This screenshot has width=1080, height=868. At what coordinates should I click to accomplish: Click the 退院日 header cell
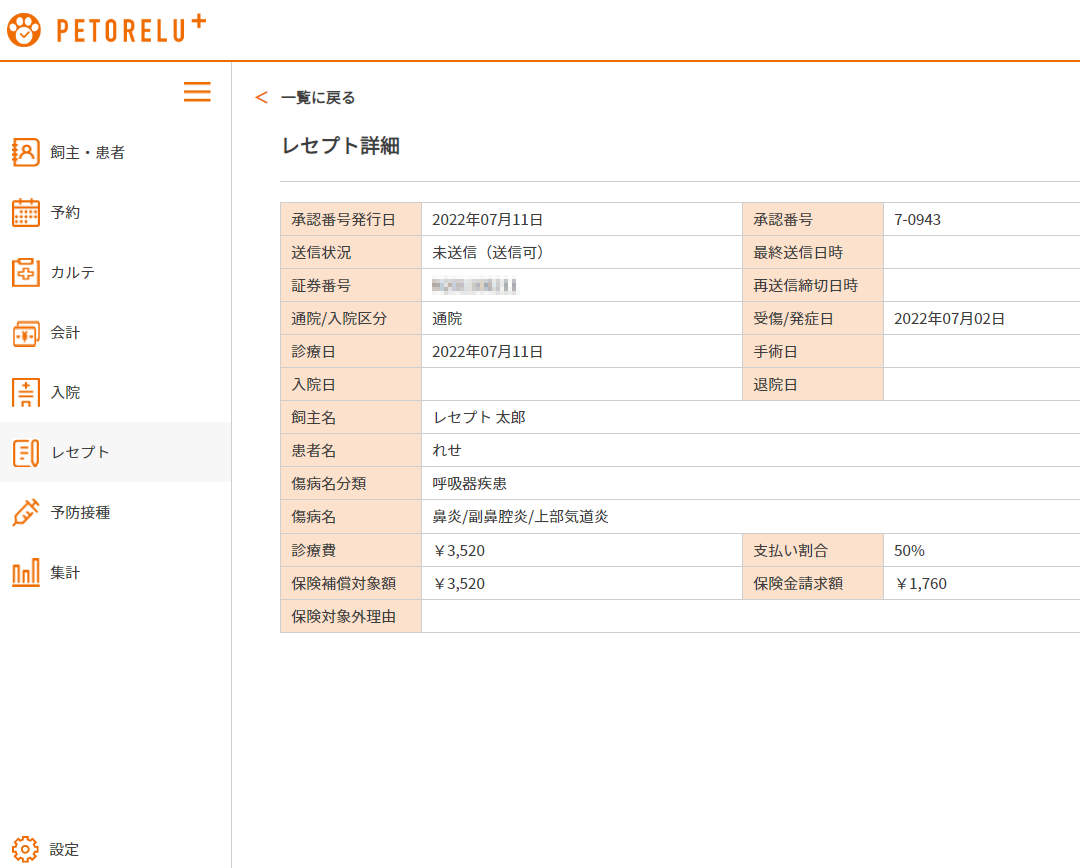tap(813, 385)
